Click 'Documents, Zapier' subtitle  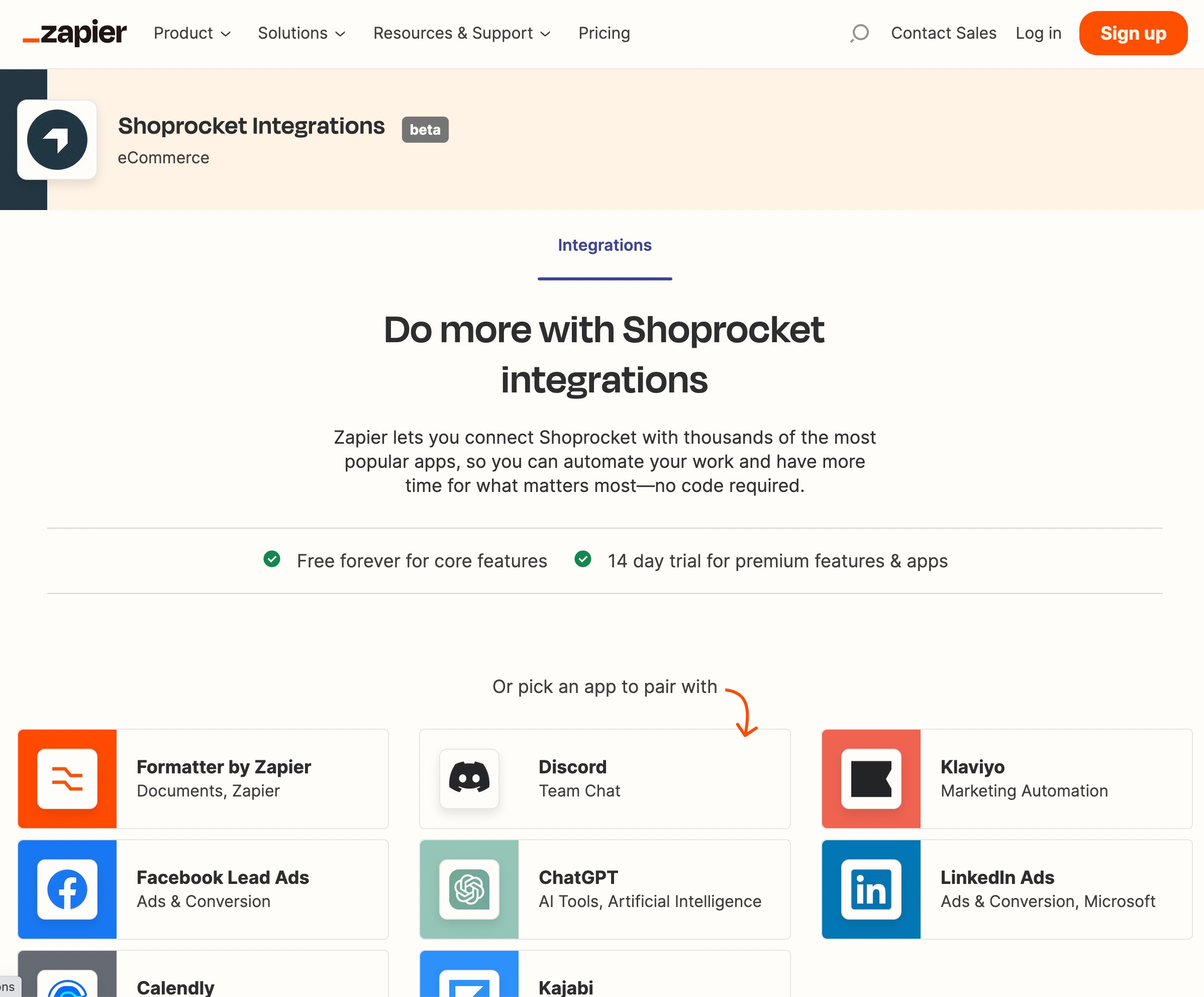(208, 790)
